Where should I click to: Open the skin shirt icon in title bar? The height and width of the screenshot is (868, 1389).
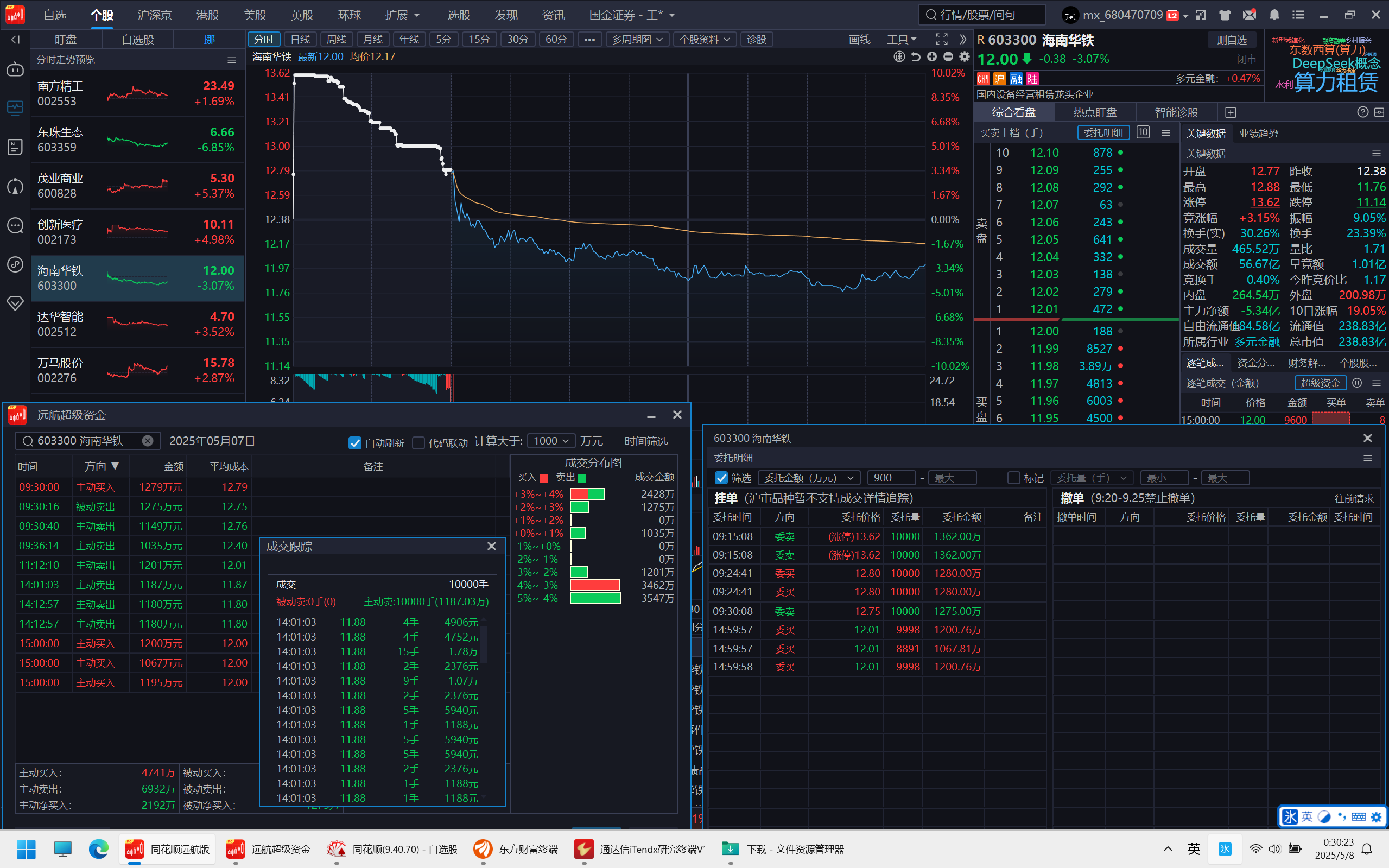[1225, 15]
